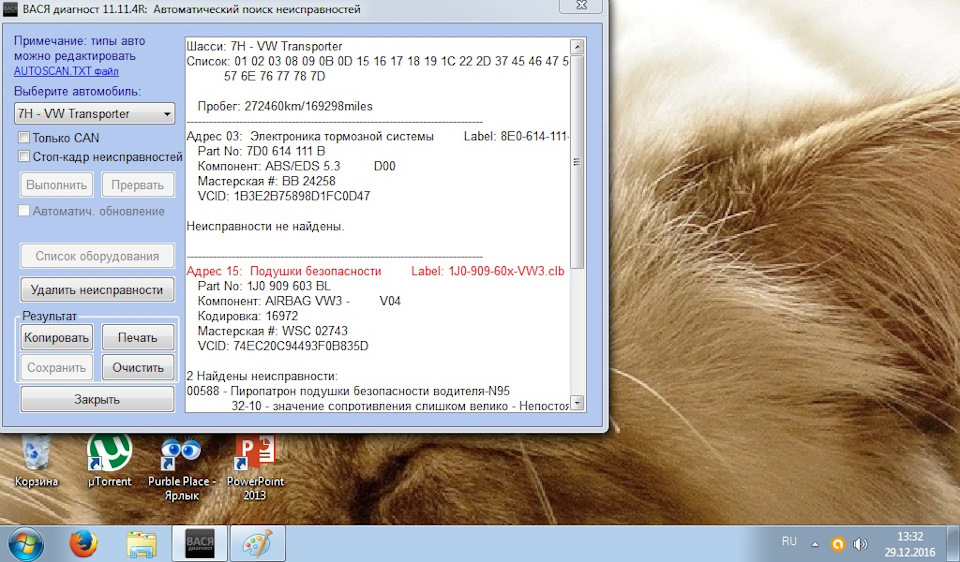Click the red Label: 1J0-909-60x-VW3.clb text
This screenshot has width=960, height=562.
point(488,271)
